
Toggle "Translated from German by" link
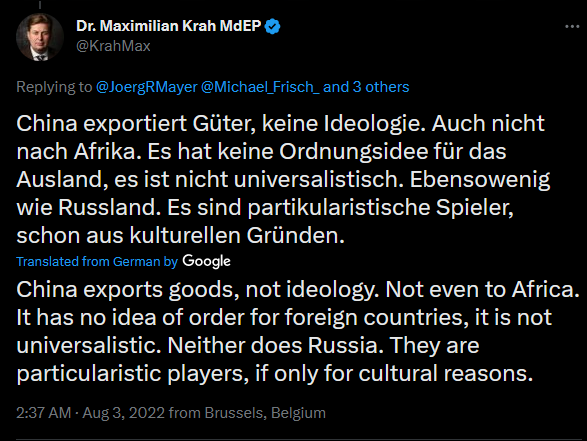[x=97, y=261]
